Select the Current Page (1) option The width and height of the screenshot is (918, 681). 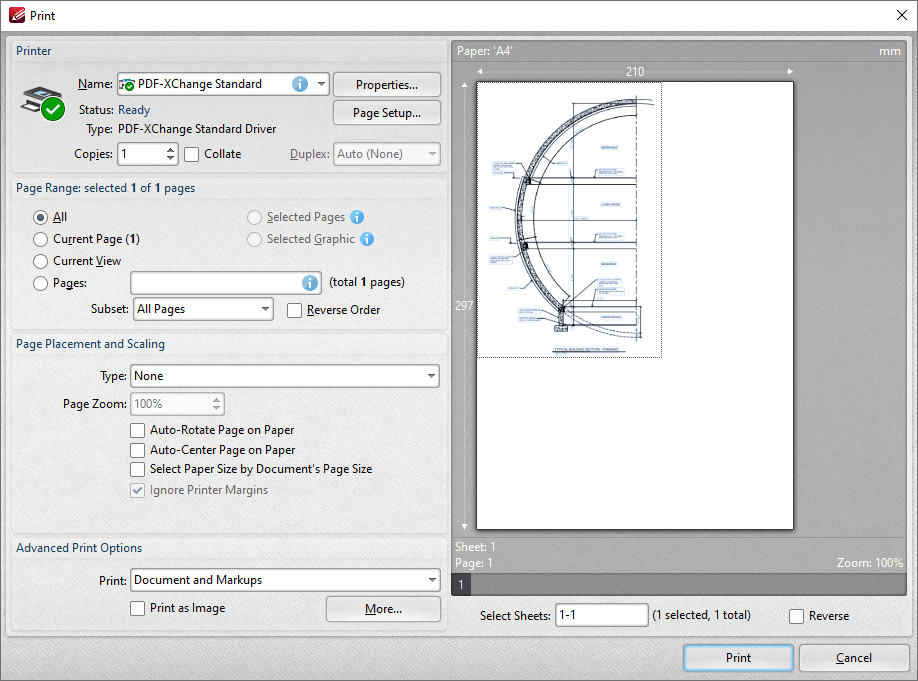pos(40,239)
